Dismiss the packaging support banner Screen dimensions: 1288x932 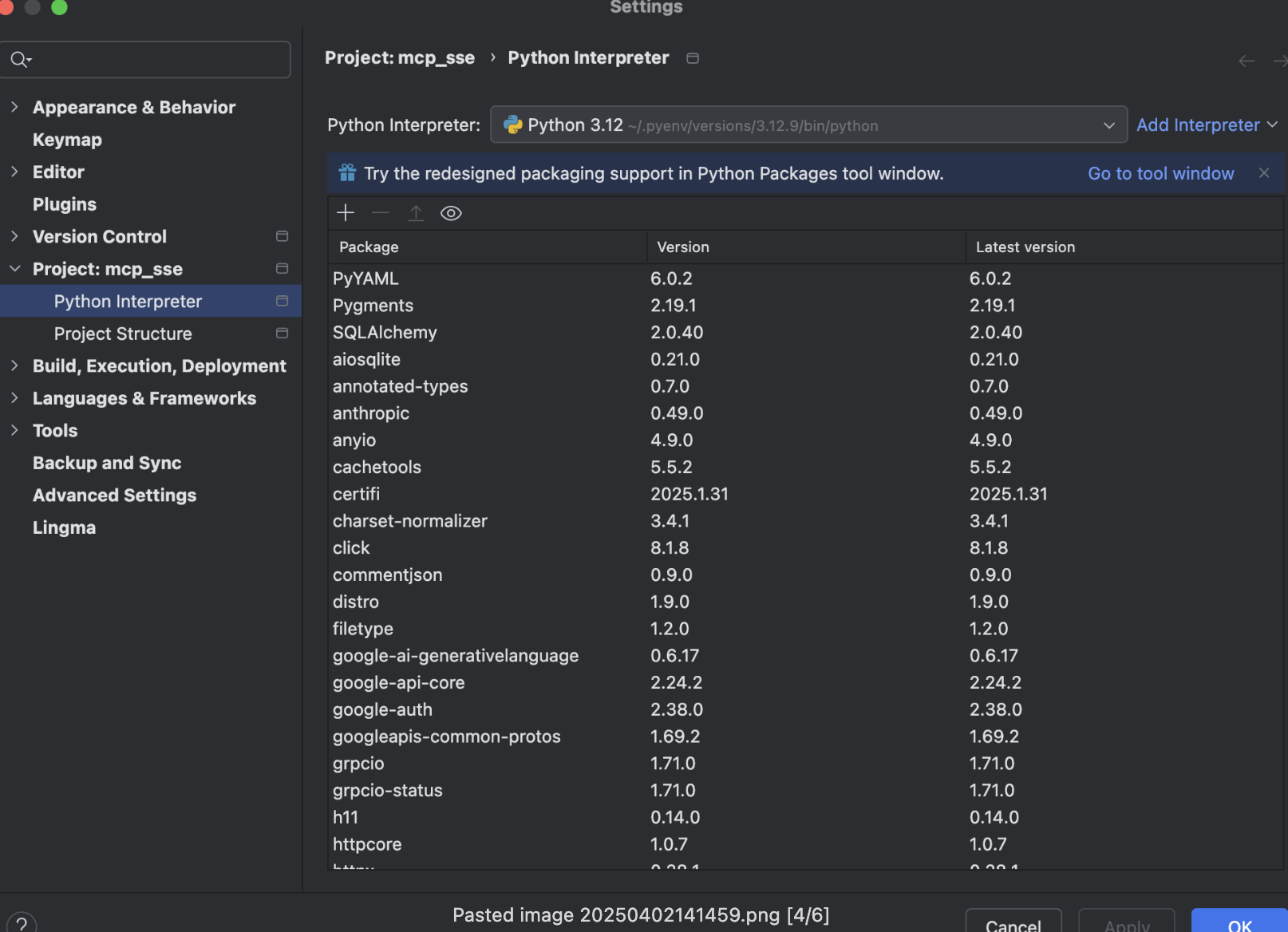click(1264, 173)
